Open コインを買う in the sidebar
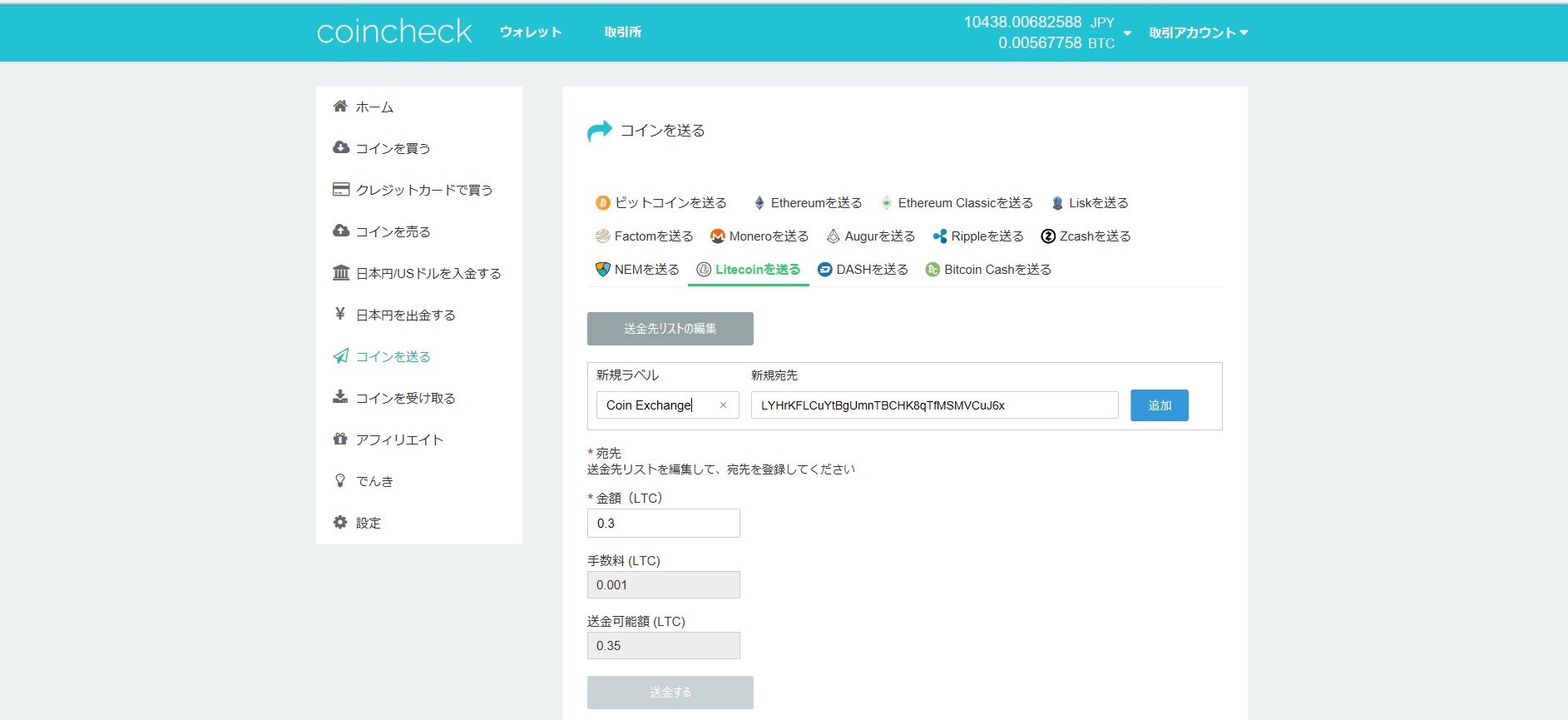1568x720 pixels. (393, 148)
